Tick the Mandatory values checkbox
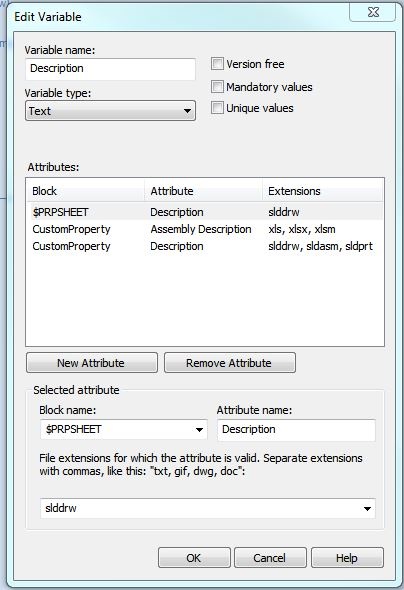Image resolution: width=404 pixels, height=590 pixels. (x=217, y=87)
